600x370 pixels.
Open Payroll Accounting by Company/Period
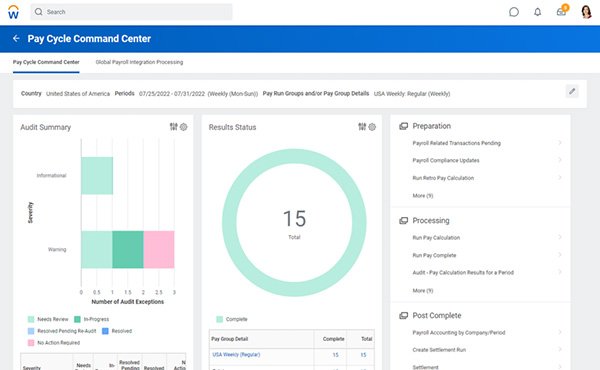(459, 333)
